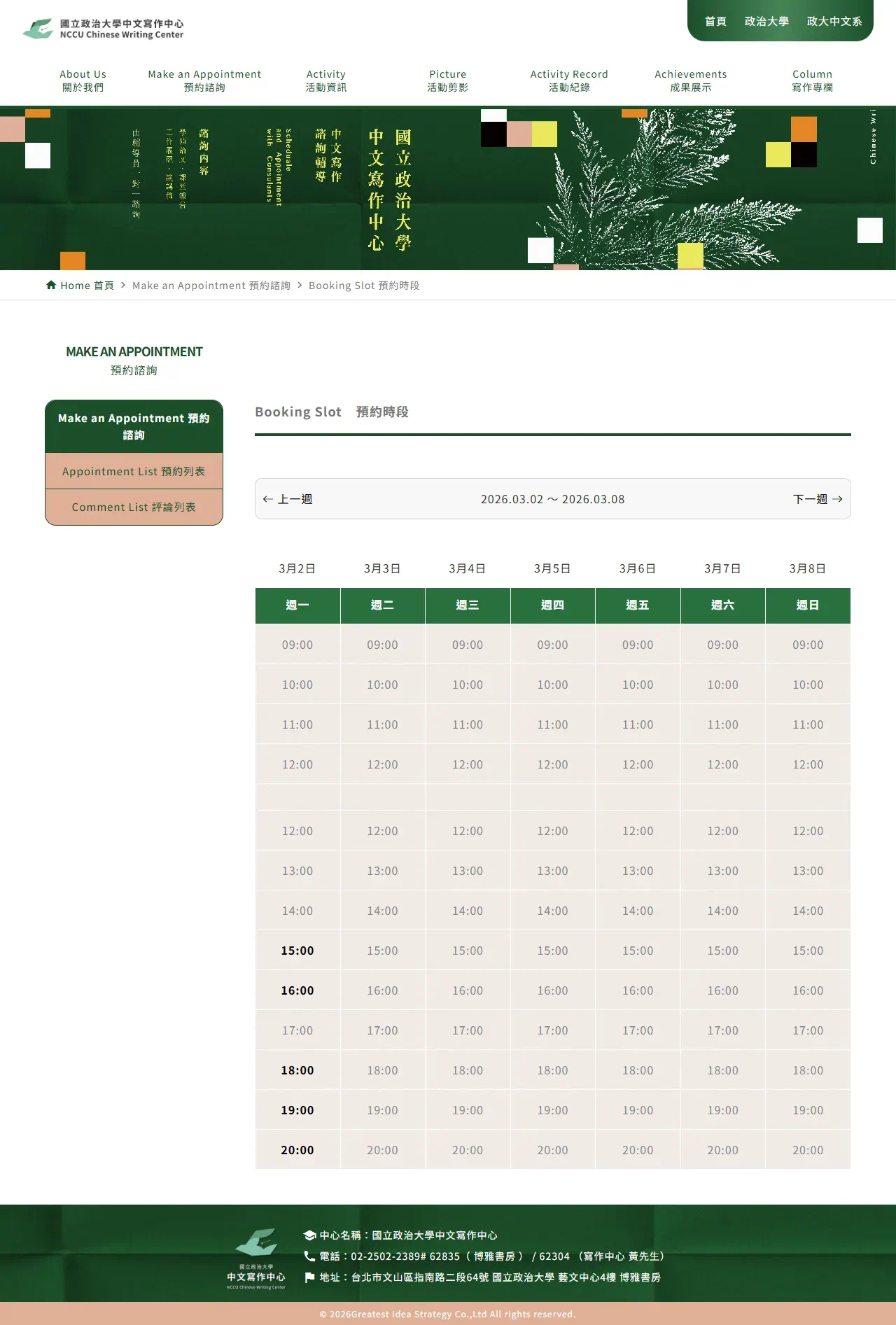Click the 3月4日 date label
This screenshot has height=1325, width=896.
pyautogui.click(x=468, y=568)
